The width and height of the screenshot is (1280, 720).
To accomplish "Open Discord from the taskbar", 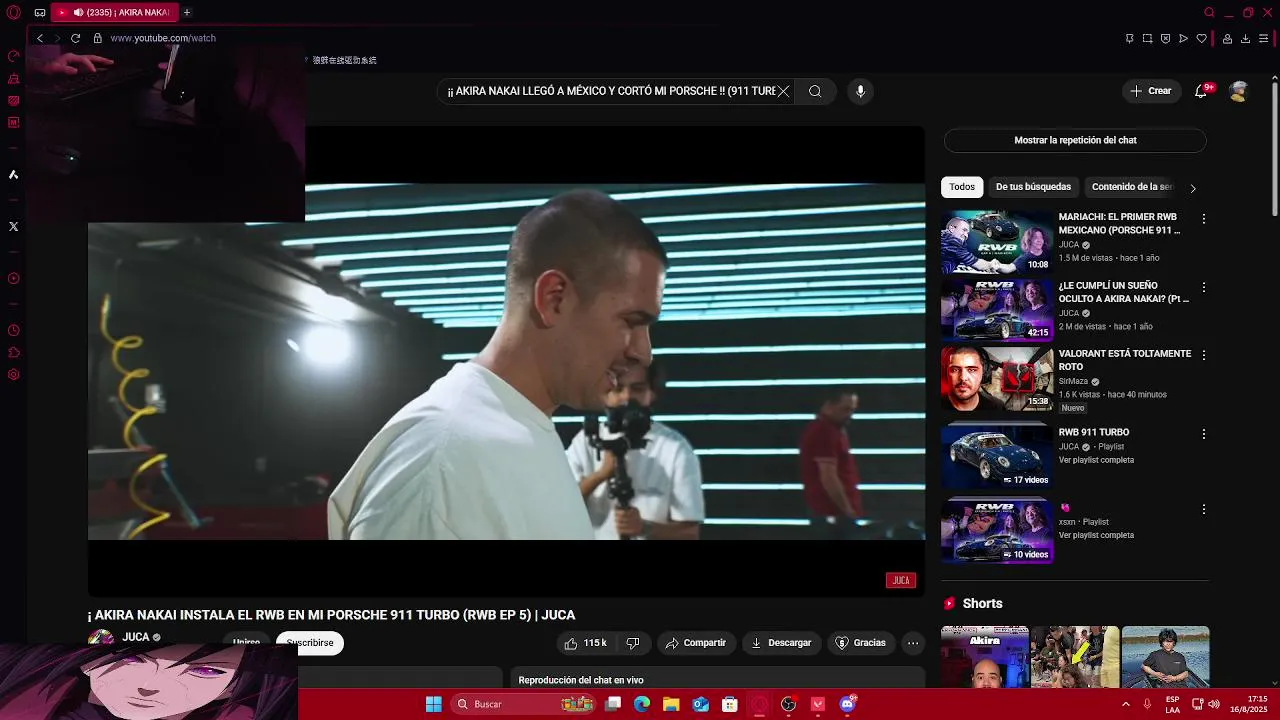I will (x=847, y=704).
